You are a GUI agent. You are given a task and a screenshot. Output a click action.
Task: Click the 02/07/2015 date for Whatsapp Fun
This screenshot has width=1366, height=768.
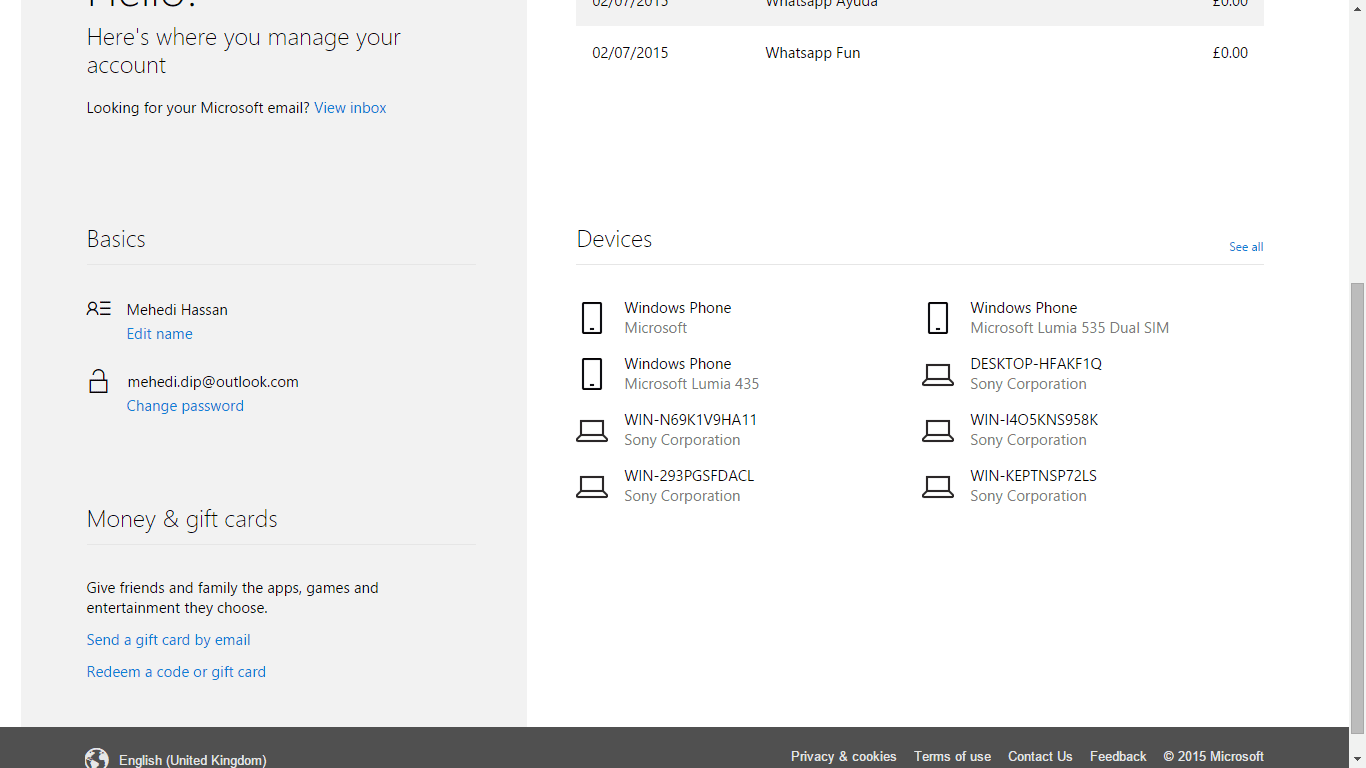click(630, 53)
